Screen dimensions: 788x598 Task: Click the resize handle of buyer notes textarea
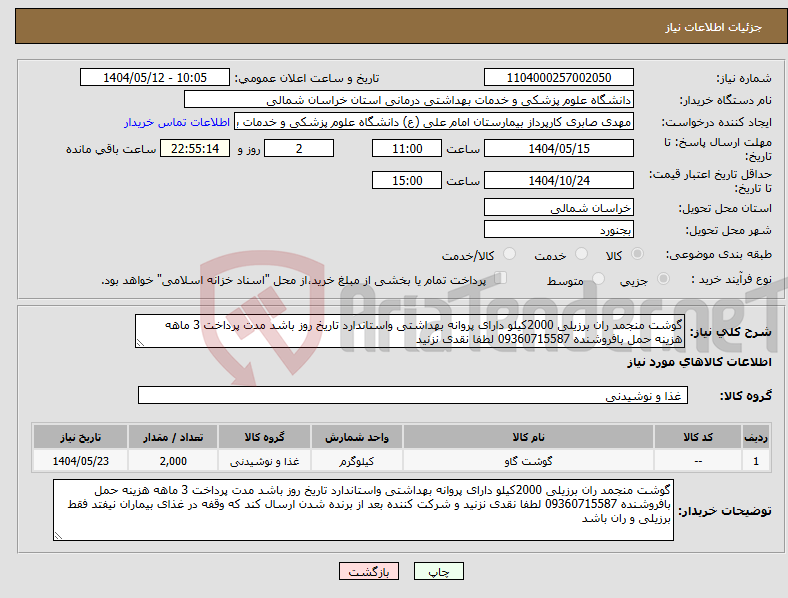[58, 536]
